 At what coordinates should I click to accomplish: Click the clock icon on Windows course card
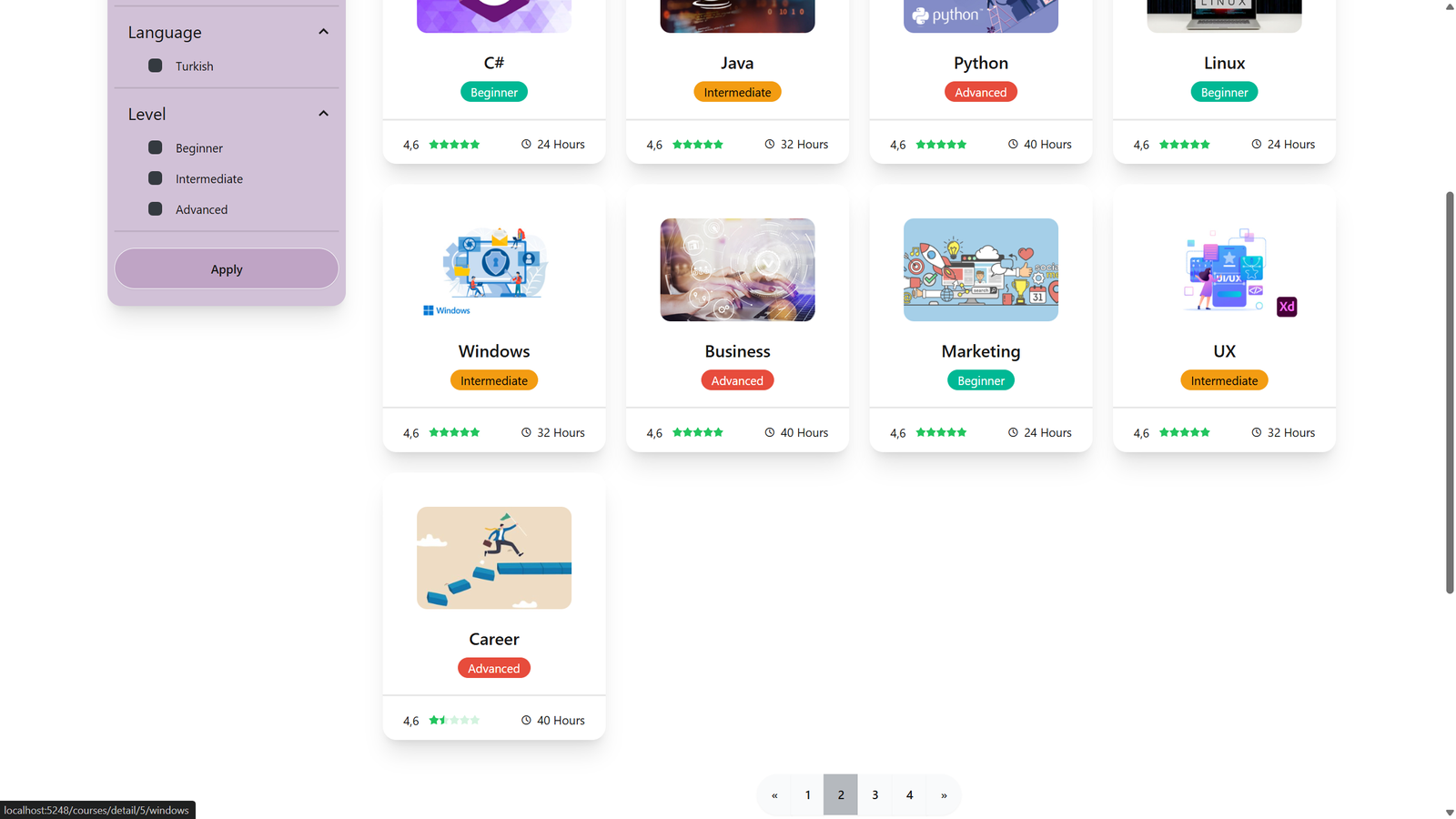(526, 432)
